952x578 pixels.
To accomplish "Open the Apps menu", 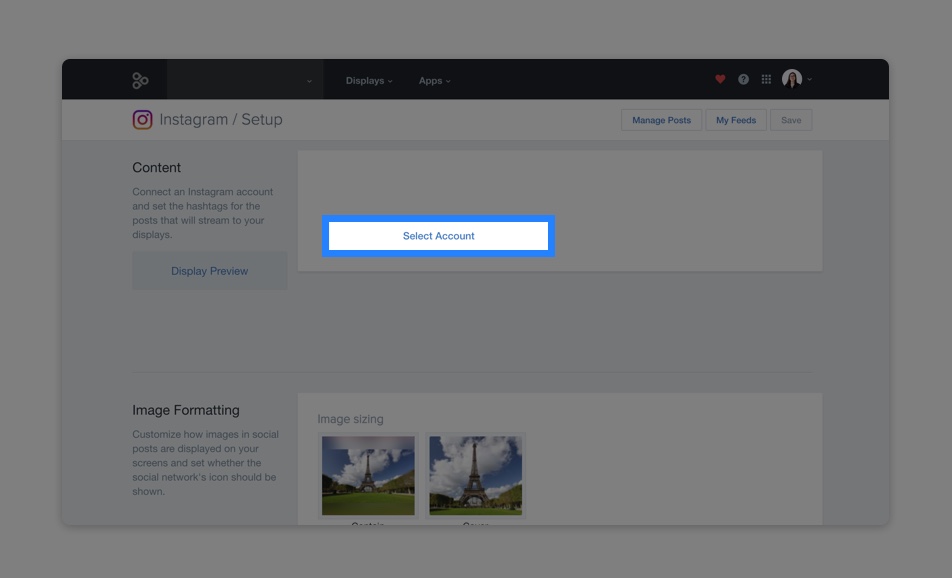I will pyautogui.click(x=435, y=81).
